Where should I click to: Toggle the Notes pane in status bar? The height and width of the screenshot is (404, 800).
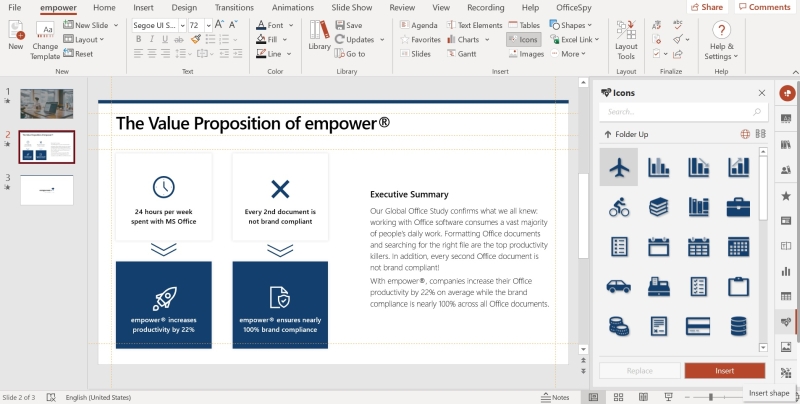[555, 397]
